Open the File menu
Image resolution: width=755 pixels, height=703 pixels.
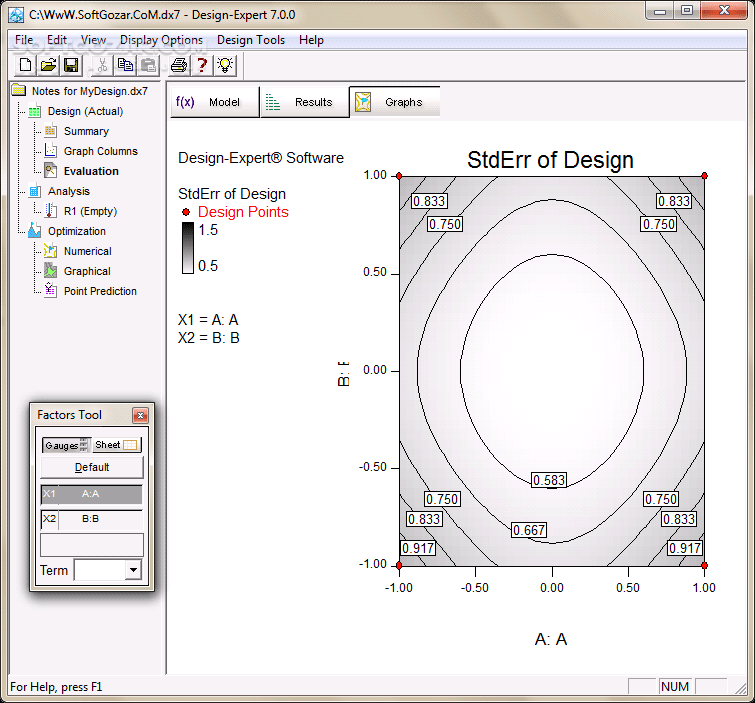click(x=24, y=40)
